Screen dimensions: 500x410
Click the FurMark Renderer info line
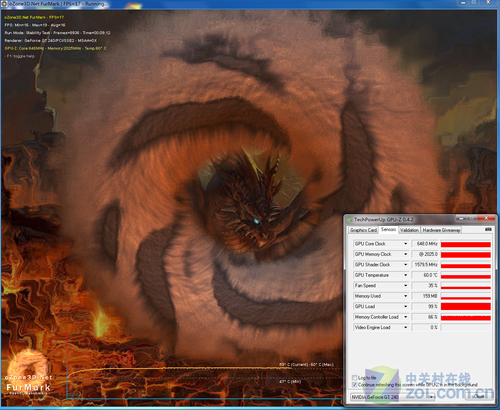(51, 41)
